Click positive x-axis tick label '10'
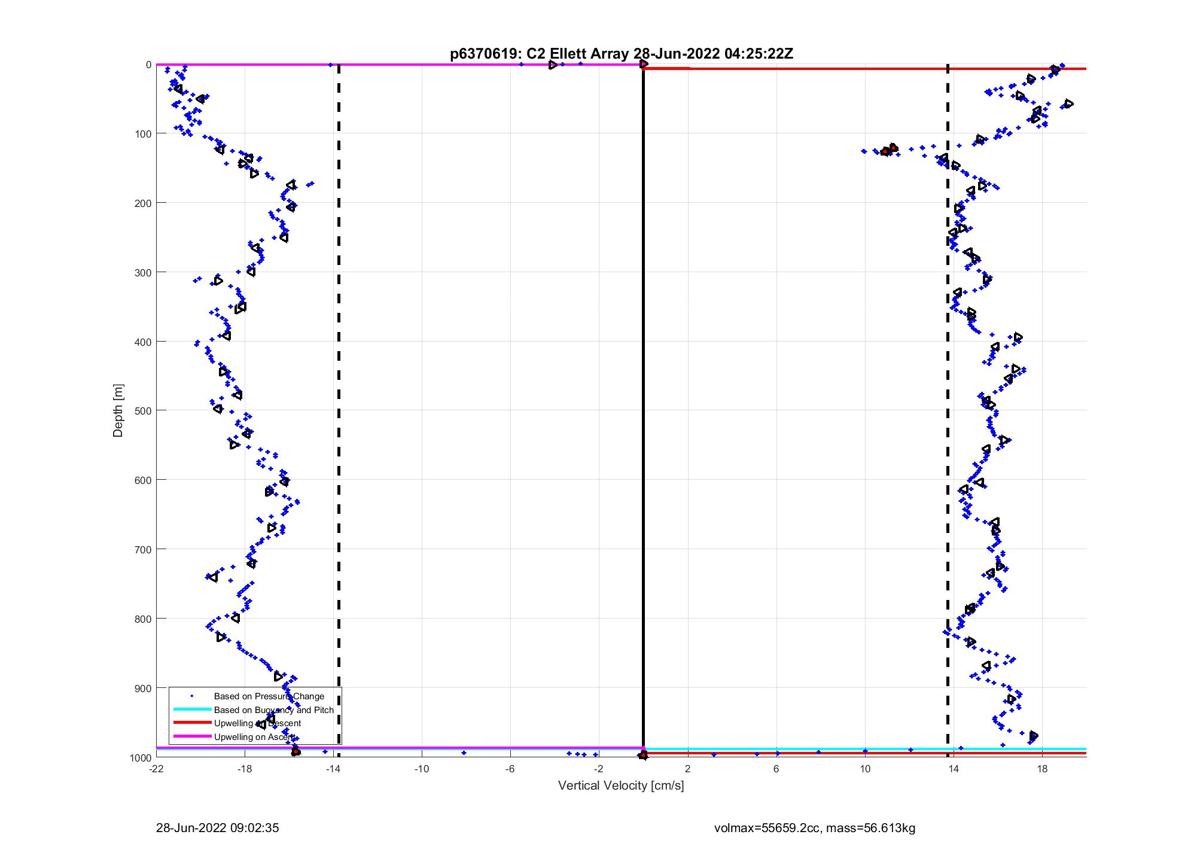 [x=865, y=769]
